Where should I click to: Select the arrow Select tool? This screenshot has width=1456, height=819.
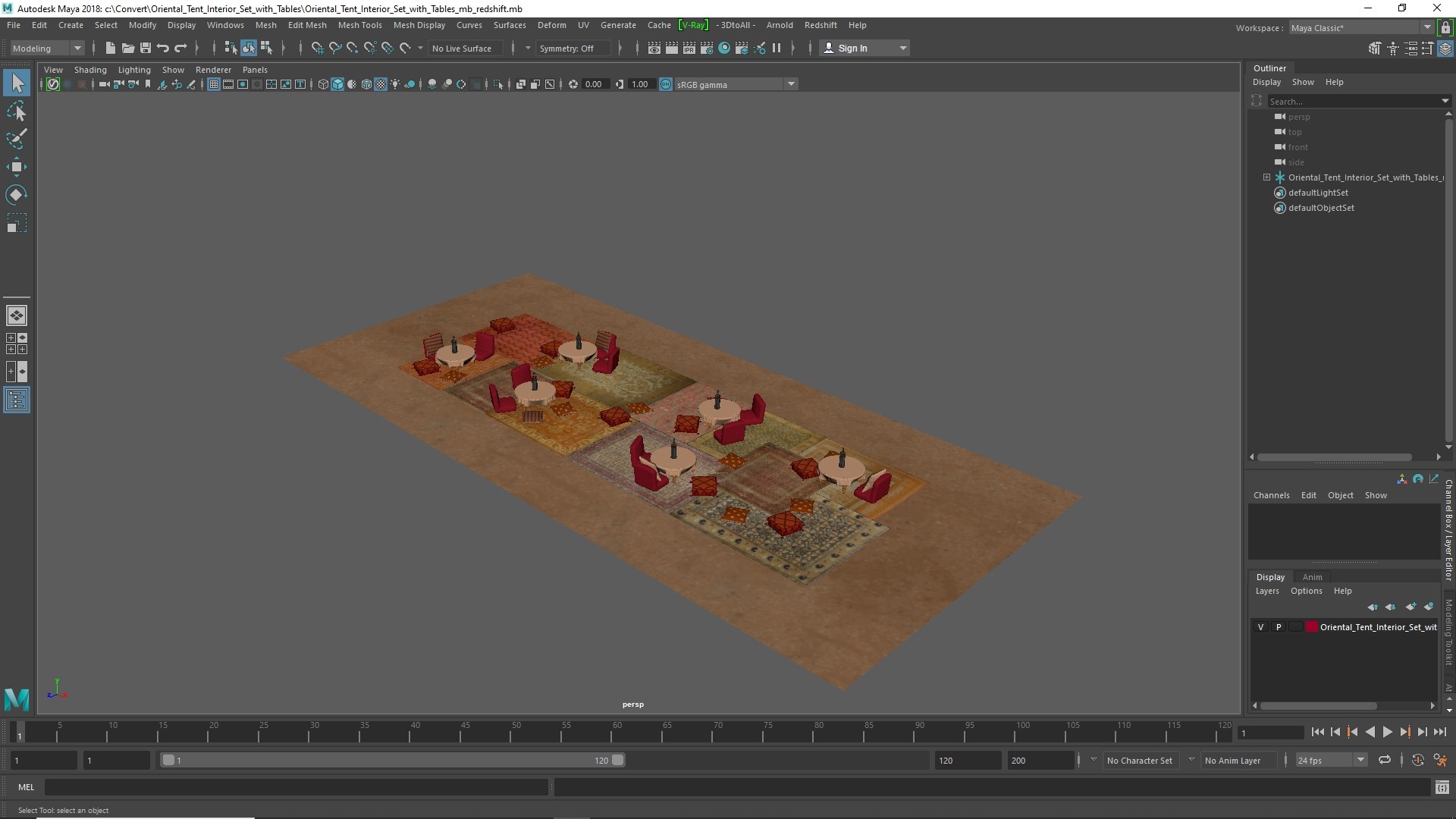pyautogui.click(x=17, y=83)
